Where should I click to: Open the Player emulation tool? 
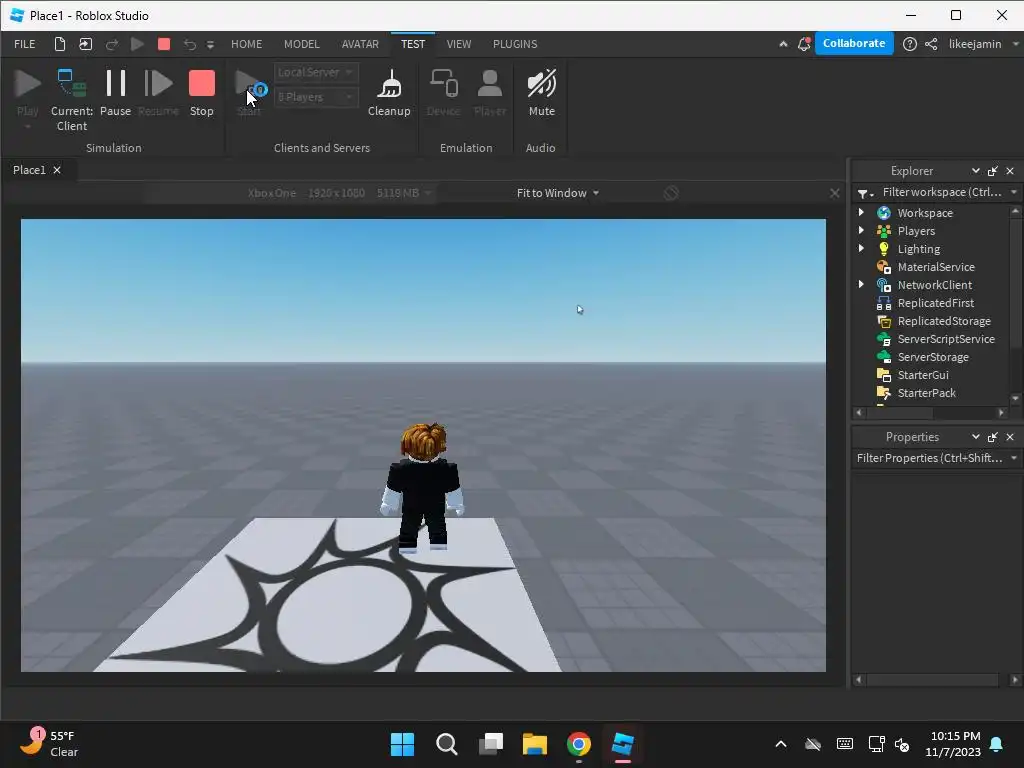pyautogui.click(x=490, y=93)
